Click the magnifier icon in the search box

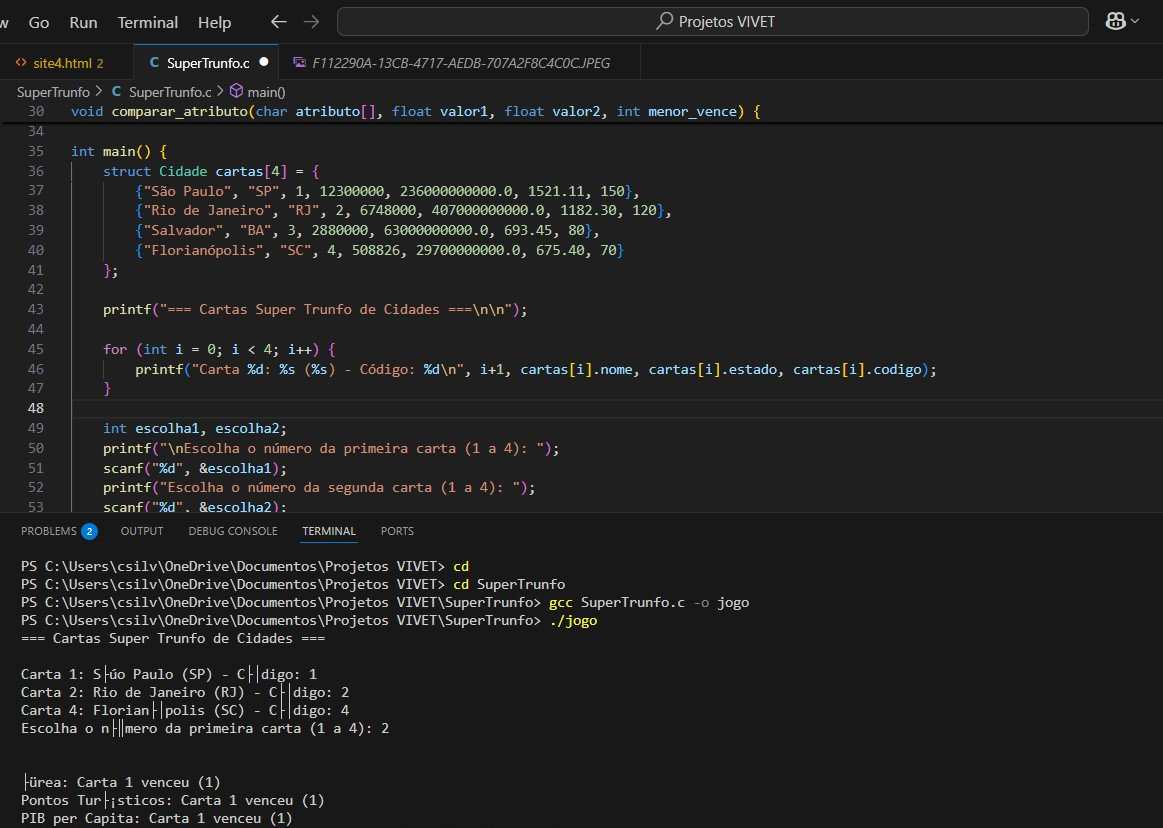click(664, 21)
